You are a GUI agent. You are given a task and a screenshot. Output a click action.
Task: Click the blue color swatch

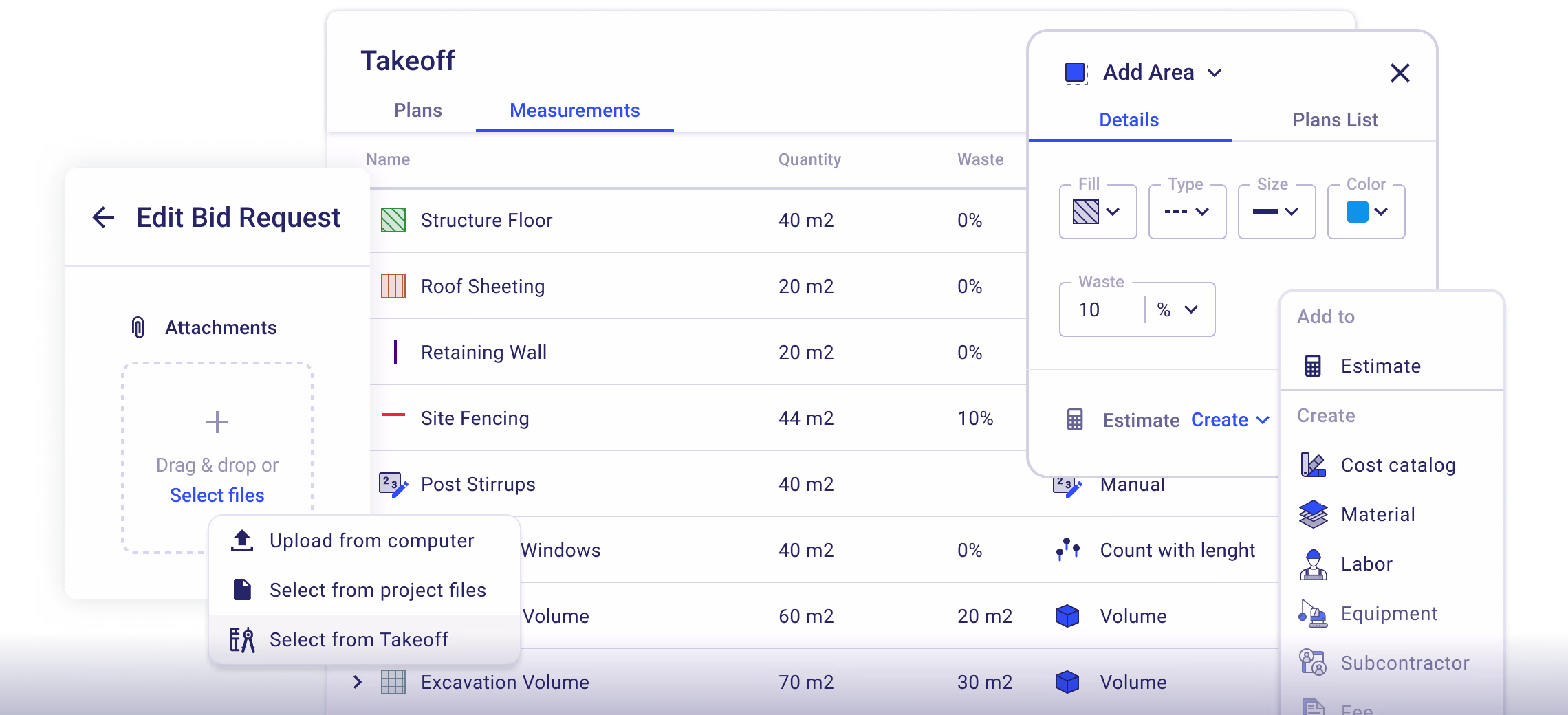coord(1357,211)
